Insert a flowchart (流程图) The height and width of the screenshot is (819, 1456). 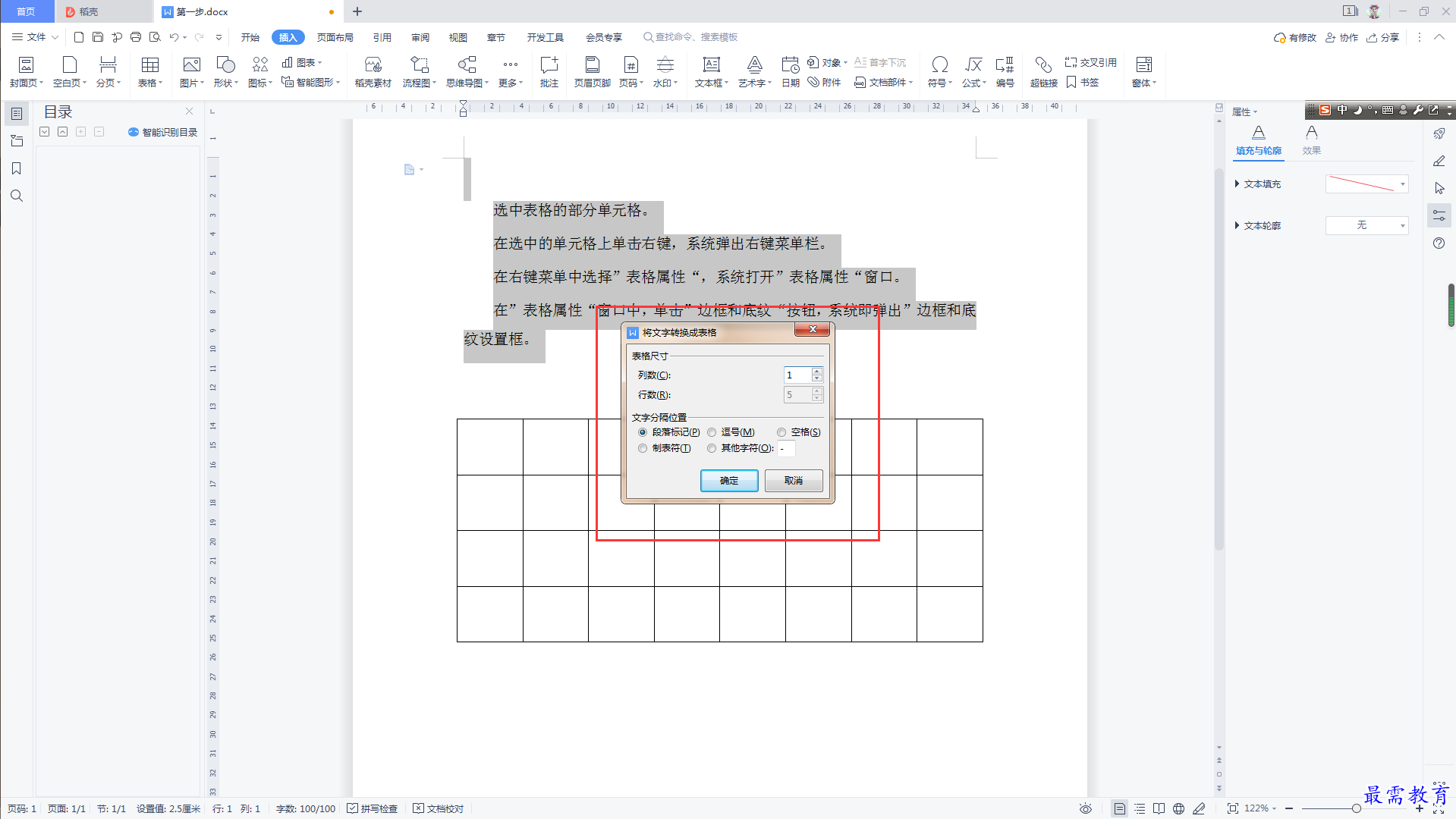tap(419, 72)
